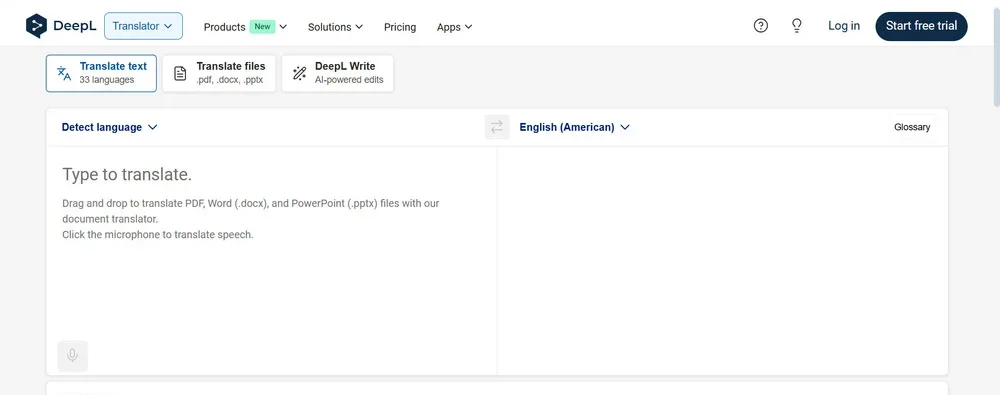Click Log in
Viewport: 1000px width, 395px height.
844,26
